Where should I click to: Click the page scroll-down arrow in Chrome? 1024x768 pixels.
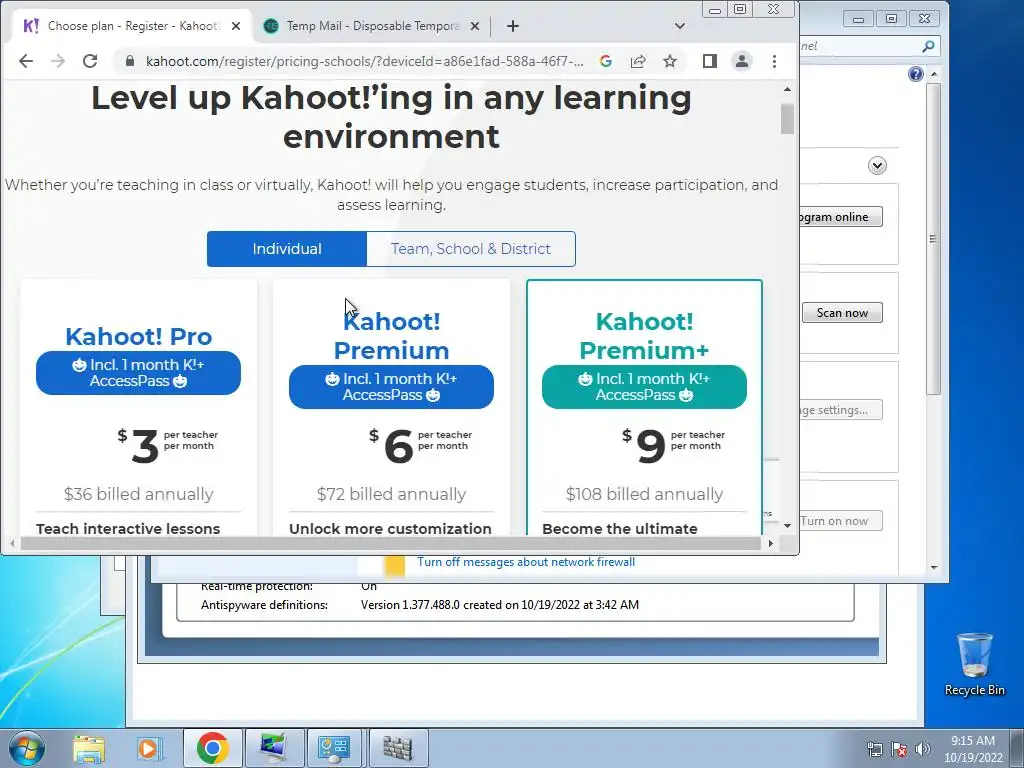click(788, 526)
